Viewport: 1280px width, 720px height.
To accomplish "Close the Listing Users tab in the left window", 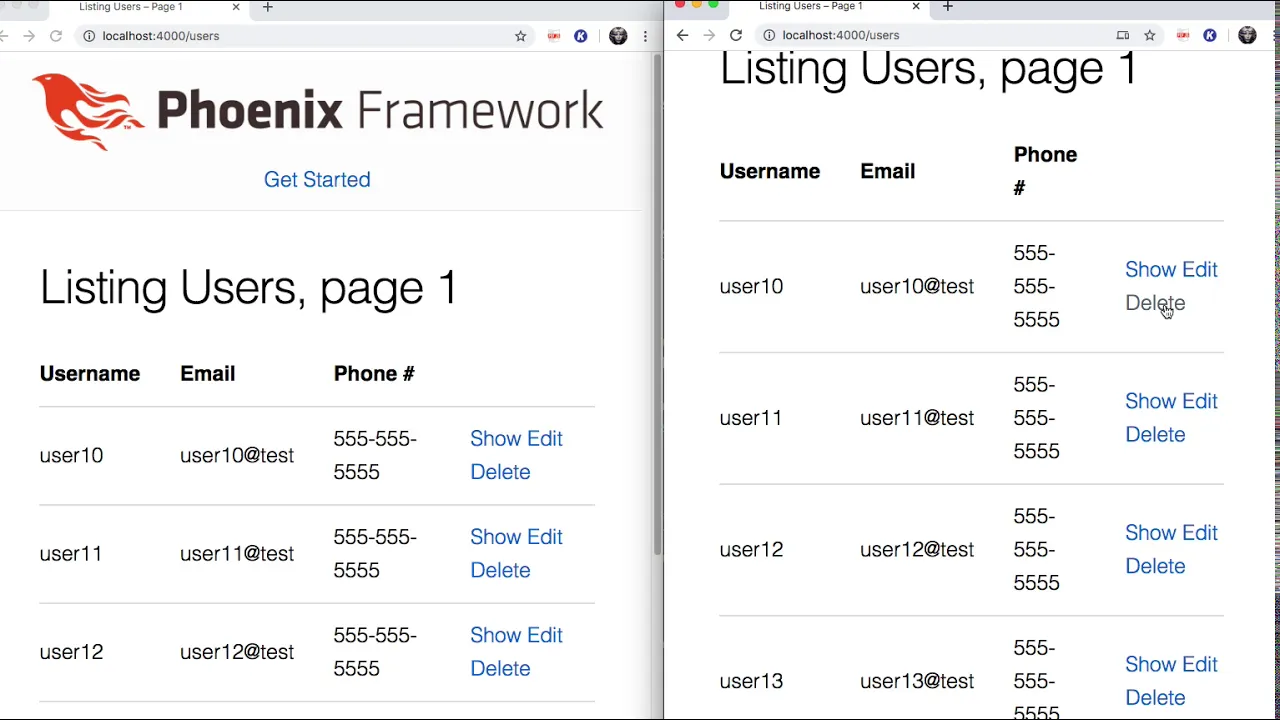I will [236, 7].
